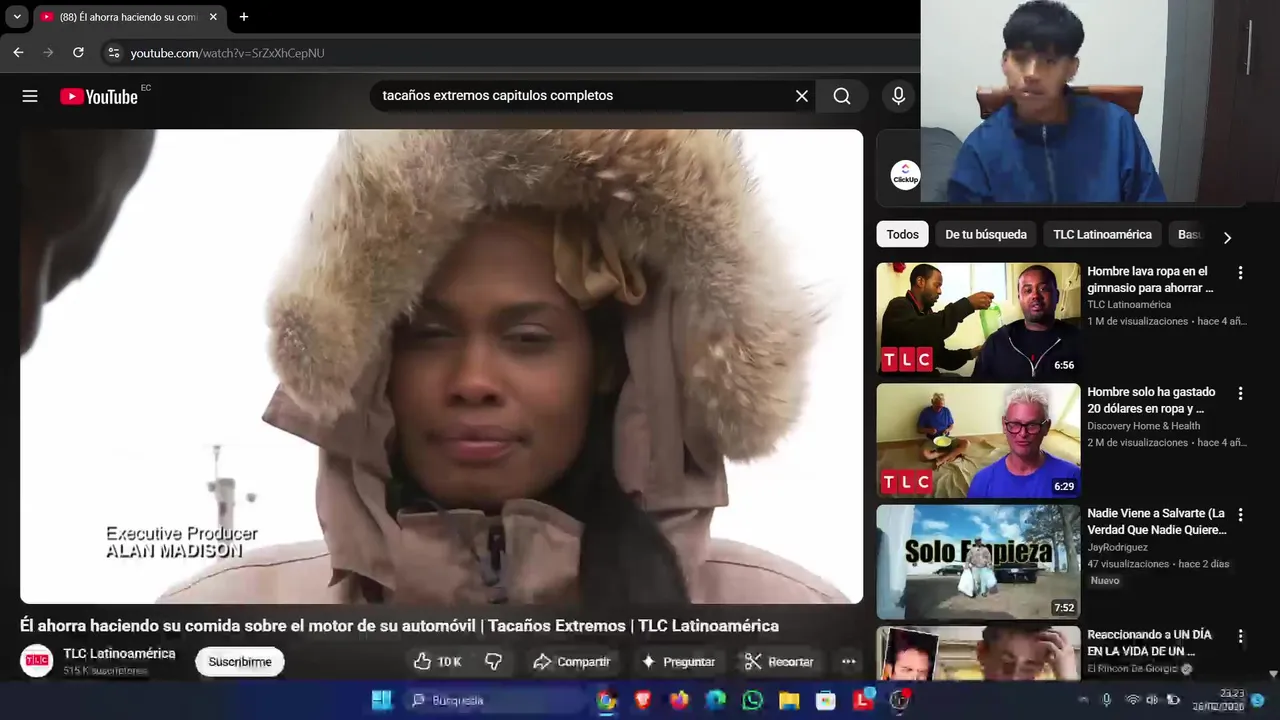
Task: Start voice search with microphone
Action: point(898,96)
